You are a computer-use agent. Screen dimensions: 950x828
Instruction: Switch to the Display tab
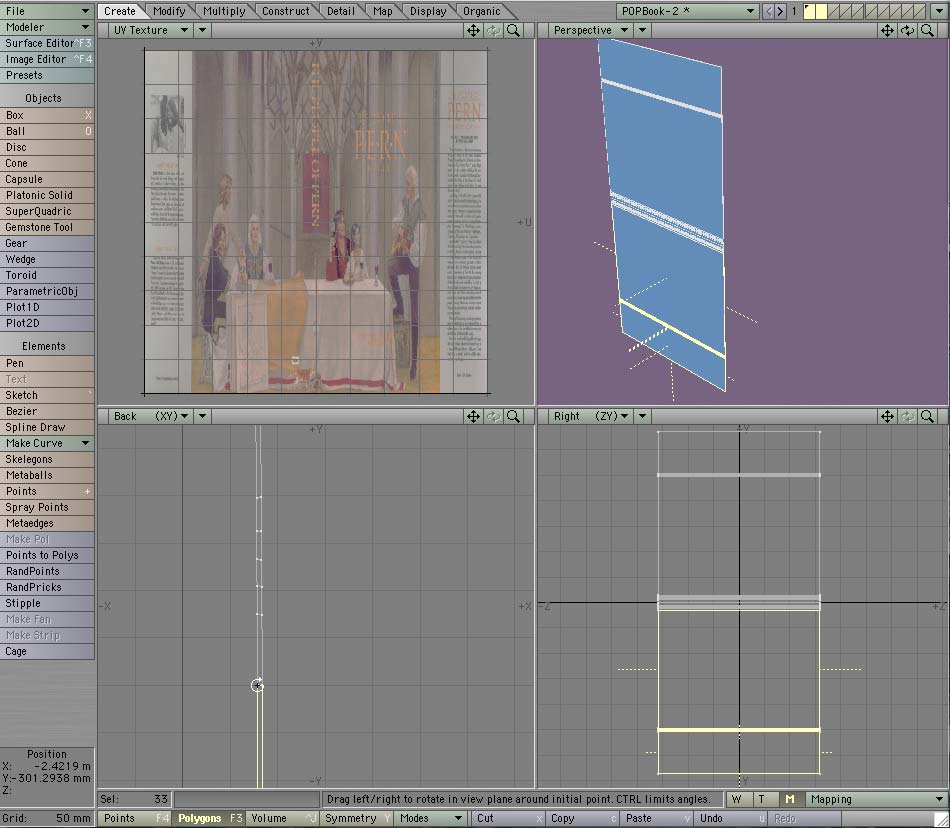(428, 11)
